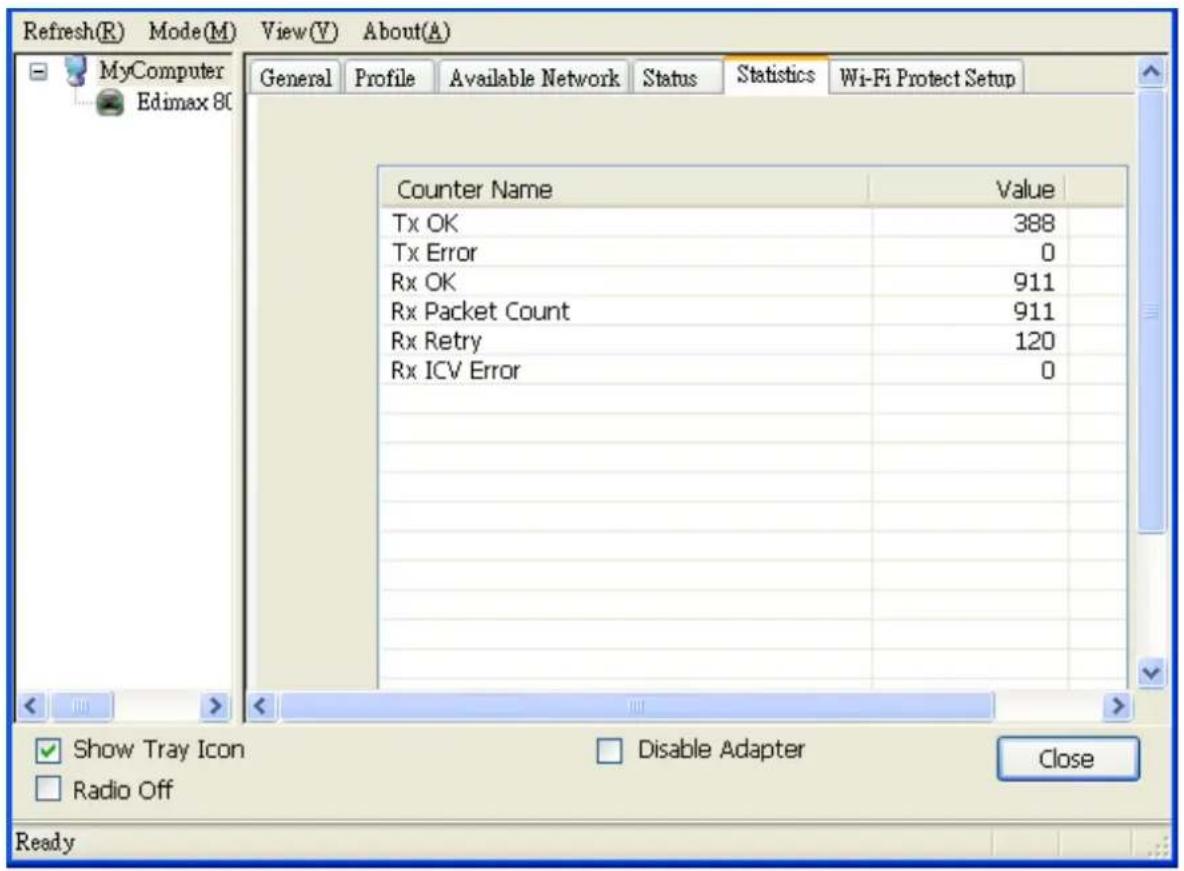Collapse the MyComputer tree node
The width and height of the screenshot is (1184, 871).
(39, 72)
